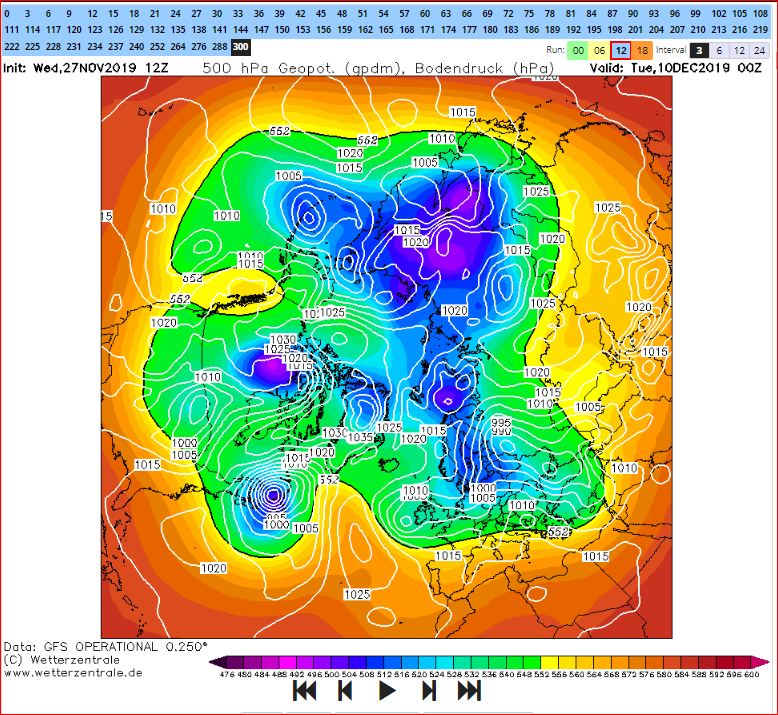Set interval to 6 hours
Screen dimensions: 778x715
[719, 50]
